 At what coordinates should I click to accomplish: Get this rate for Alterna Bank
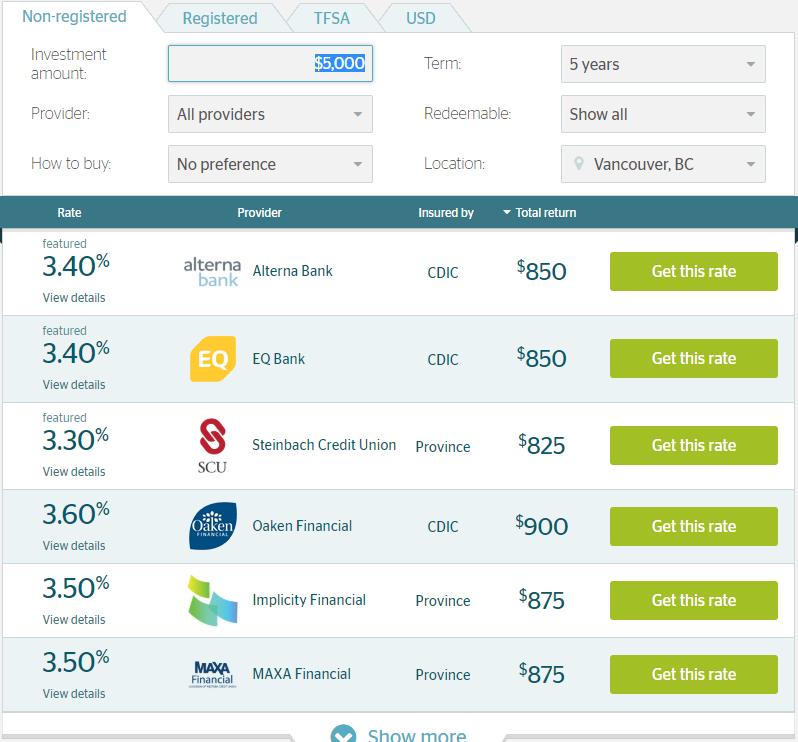(694, 271)
